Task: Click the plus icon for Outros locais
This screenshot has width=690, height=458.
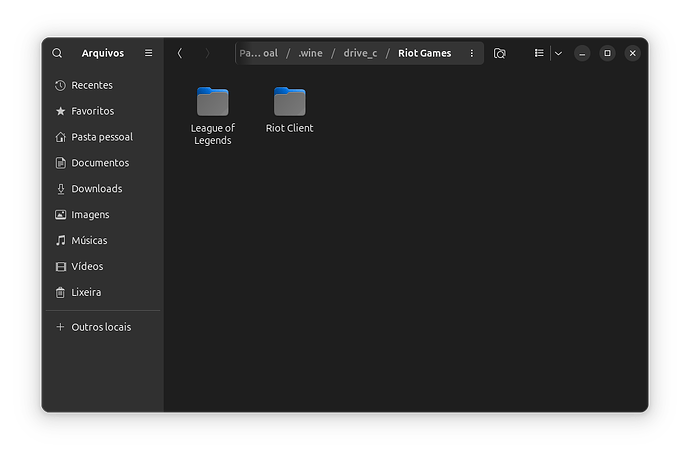Action: click(60, 327)
